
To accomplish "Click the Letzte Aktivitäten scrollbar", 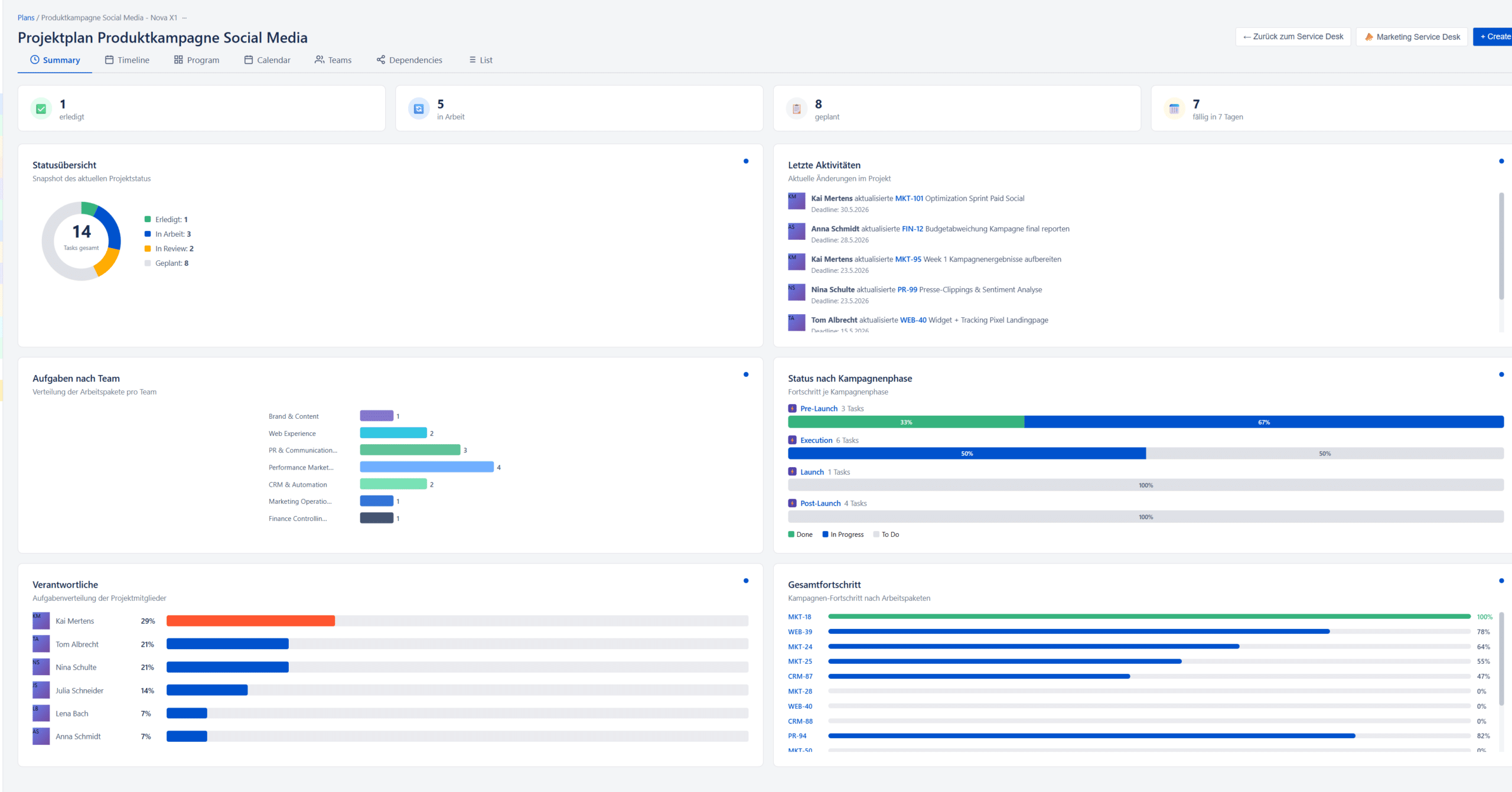I will [1501, 245].
